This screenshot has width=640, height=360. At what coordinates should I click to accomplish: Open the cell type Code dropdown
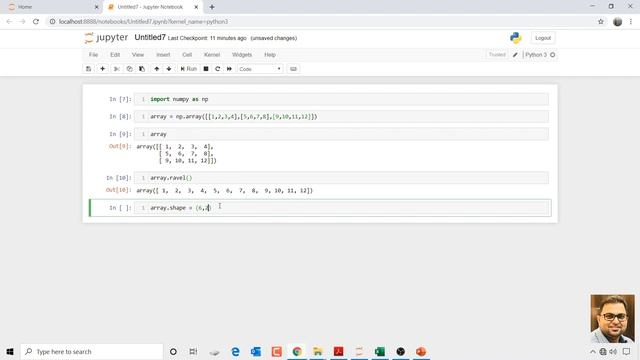pos(260,69)
